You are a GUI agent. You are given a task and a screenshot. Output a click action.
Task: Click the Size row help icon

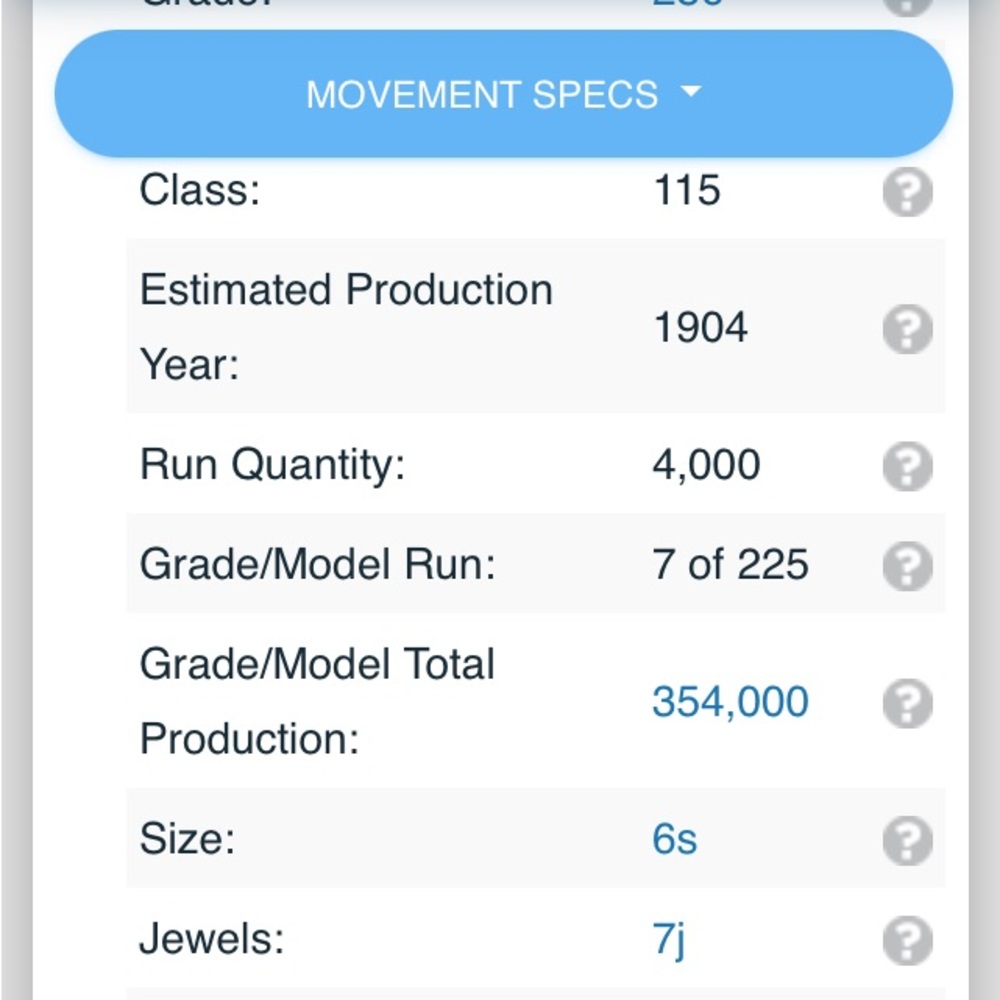(x=907, y=840)
